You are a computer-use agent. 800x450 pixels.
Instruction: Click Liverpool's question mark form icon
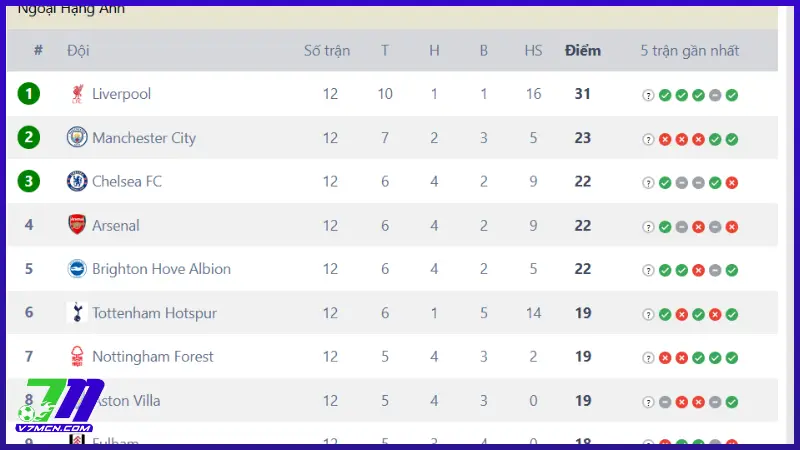(648, 95)
